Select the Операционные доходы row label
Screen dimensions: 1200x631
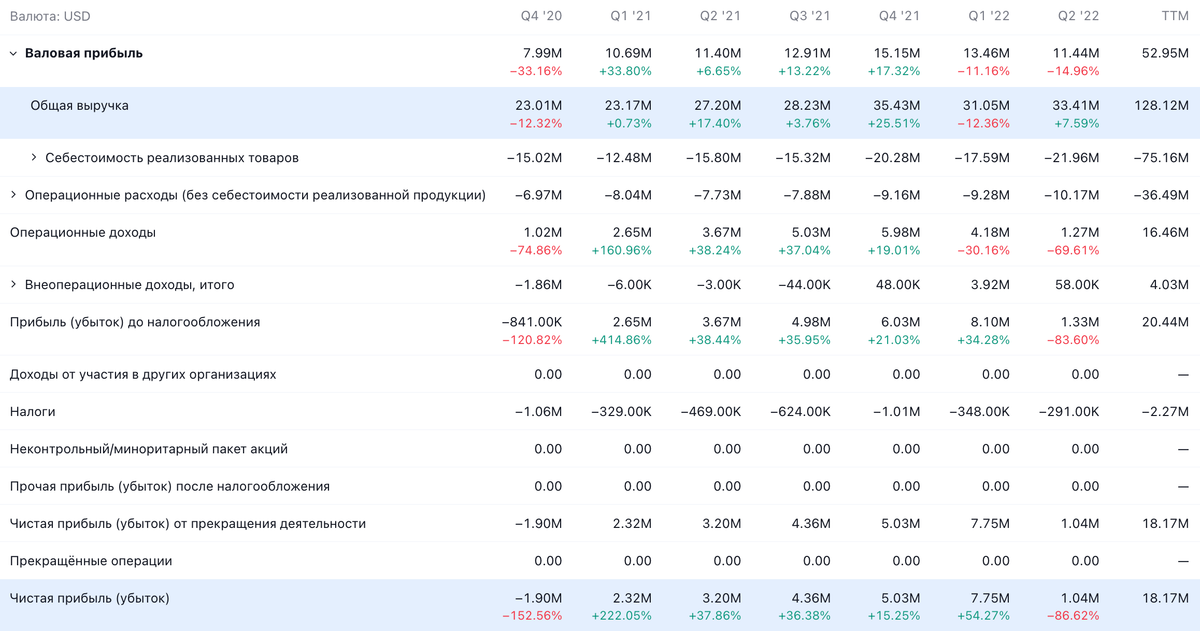[x=83, y=232]
